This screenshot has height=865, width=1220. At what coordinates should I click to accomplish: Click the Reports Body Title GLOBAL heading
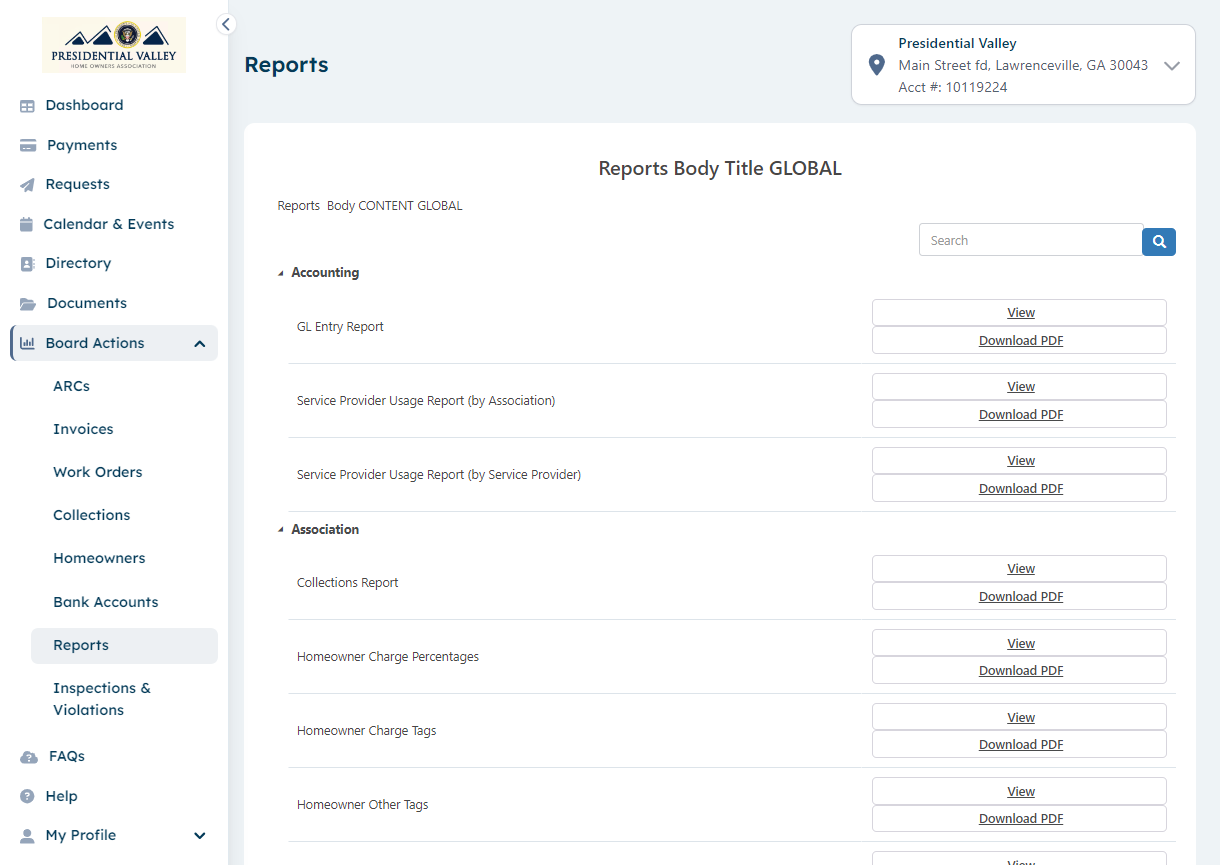(720, 169)
